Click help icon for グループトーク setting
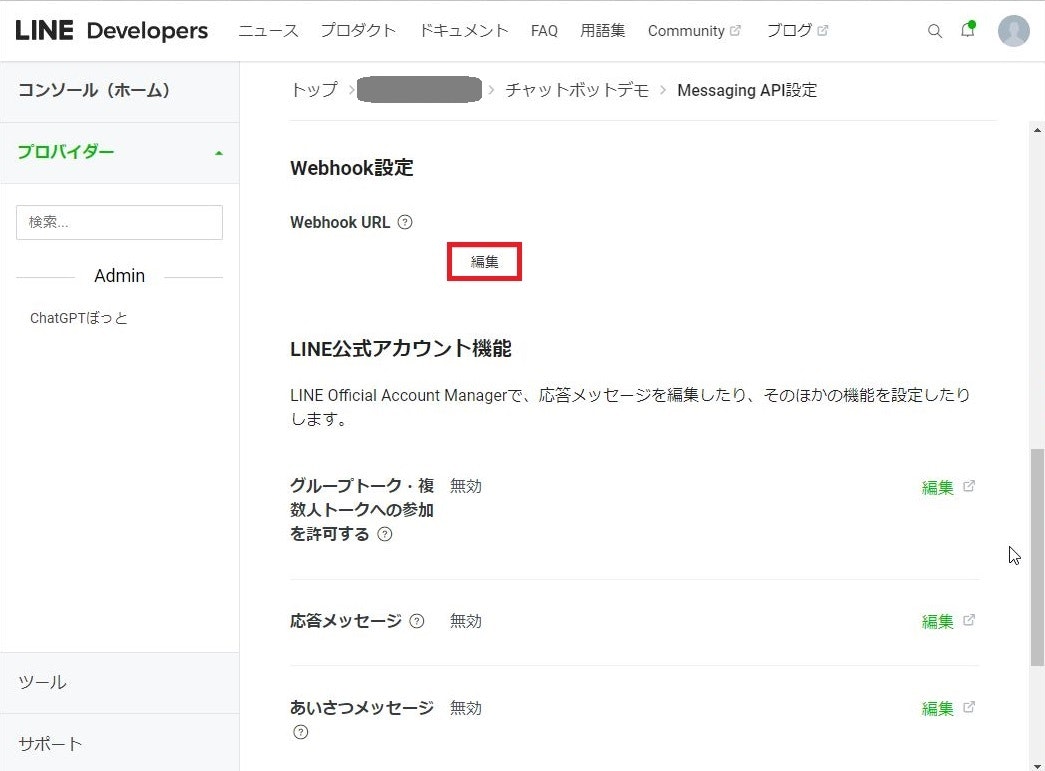The height and width of the screenshot is (771, 1045). click(x=385, y=534)
